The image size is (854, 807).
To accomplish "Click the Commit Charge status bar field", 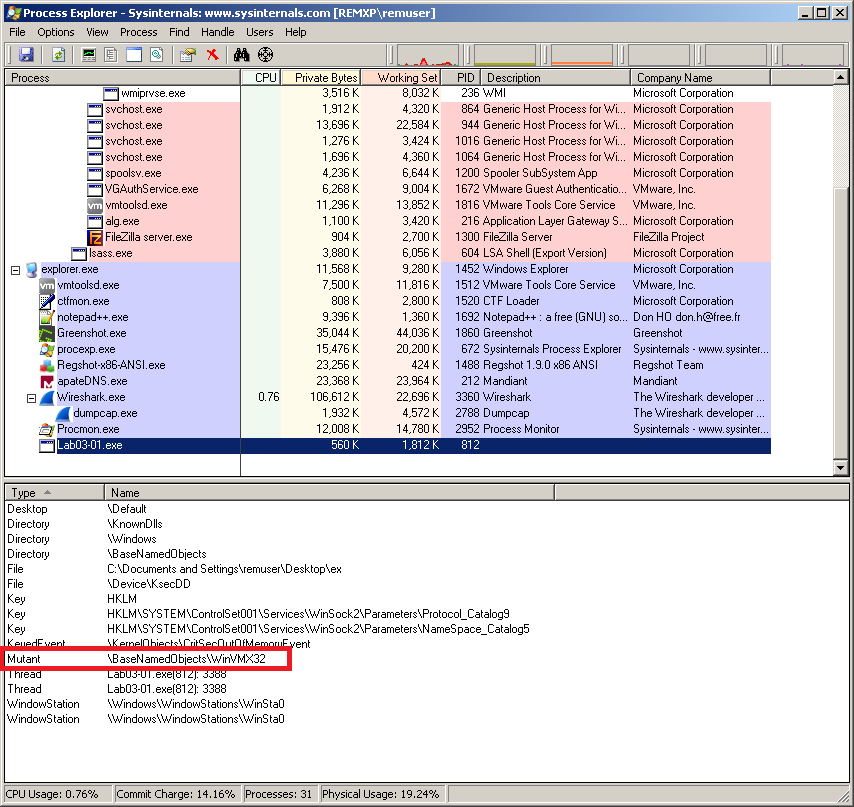I will pos(176,794).
